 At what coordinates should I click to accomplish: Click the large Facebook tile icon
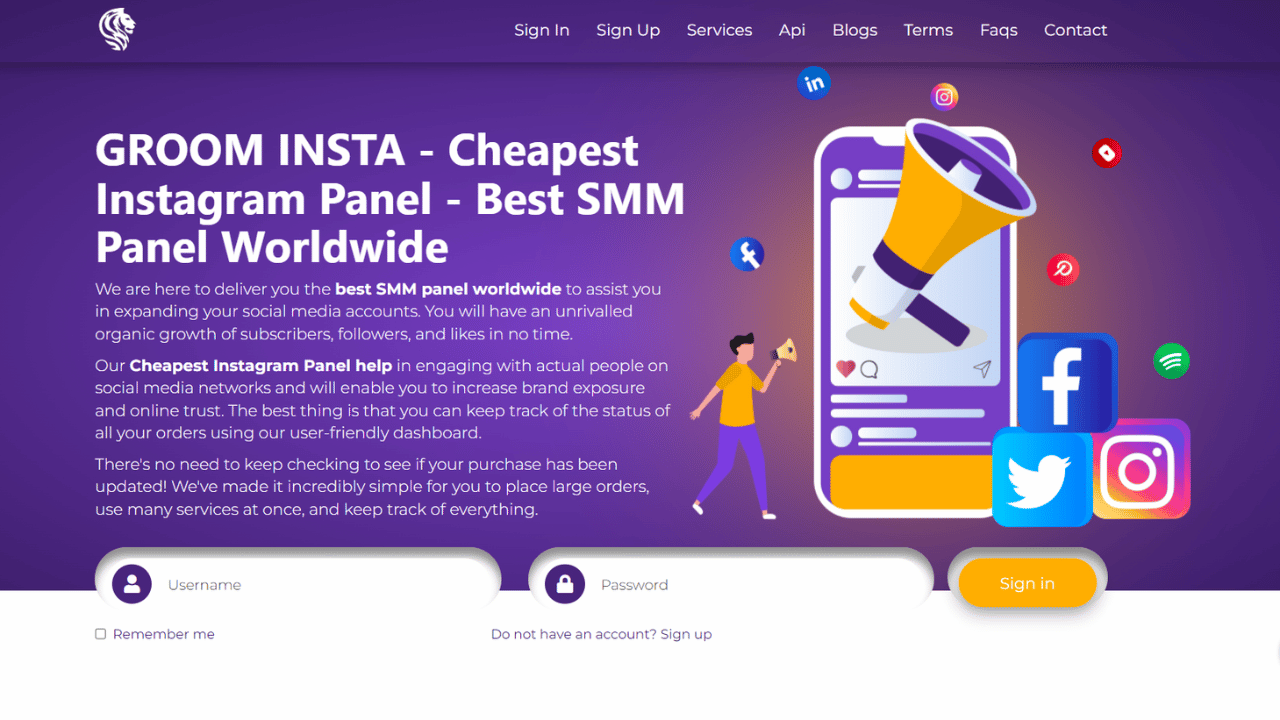point(1067,383)
